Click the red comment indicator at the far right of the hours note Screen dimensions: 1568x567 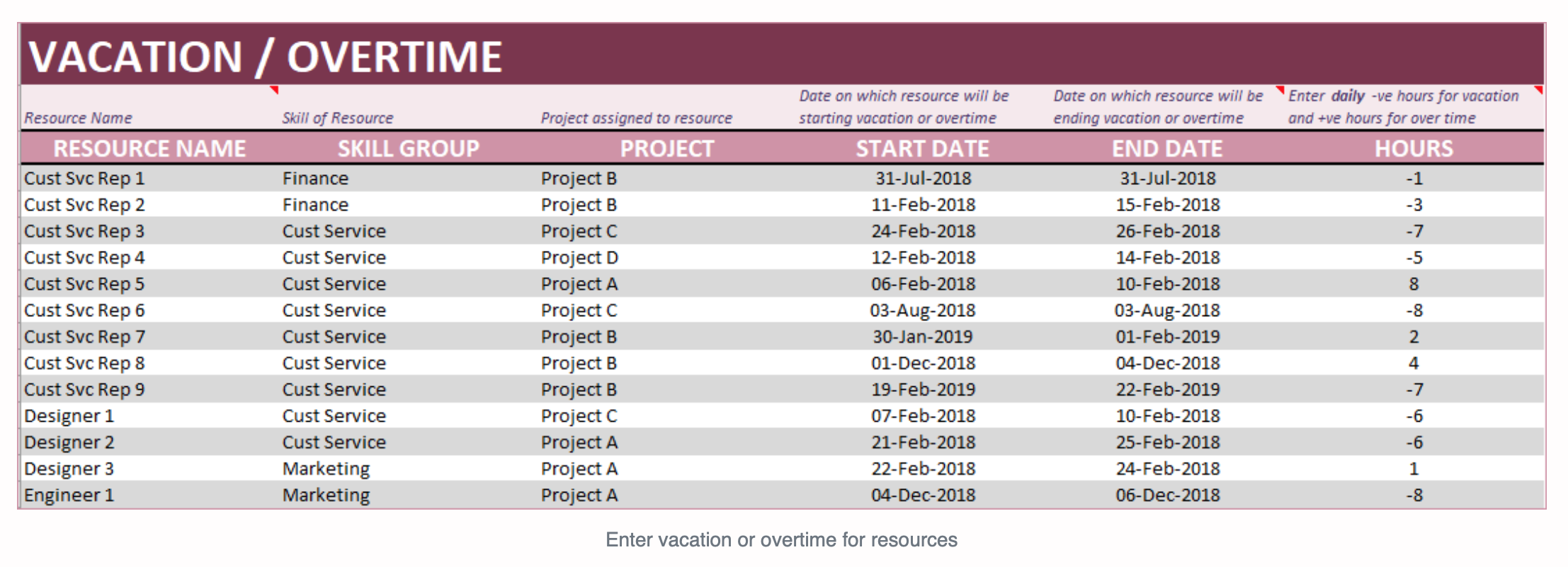pyautogui.click(x=1538, y=90)
